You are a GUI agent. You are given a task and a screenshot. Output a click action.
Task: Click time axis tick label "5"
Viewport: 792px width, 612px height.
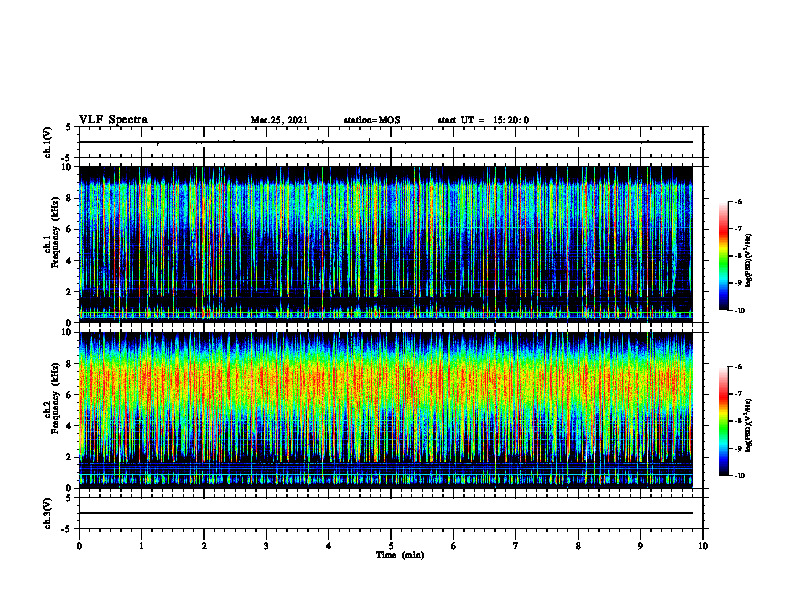click(x=391, y=546)
